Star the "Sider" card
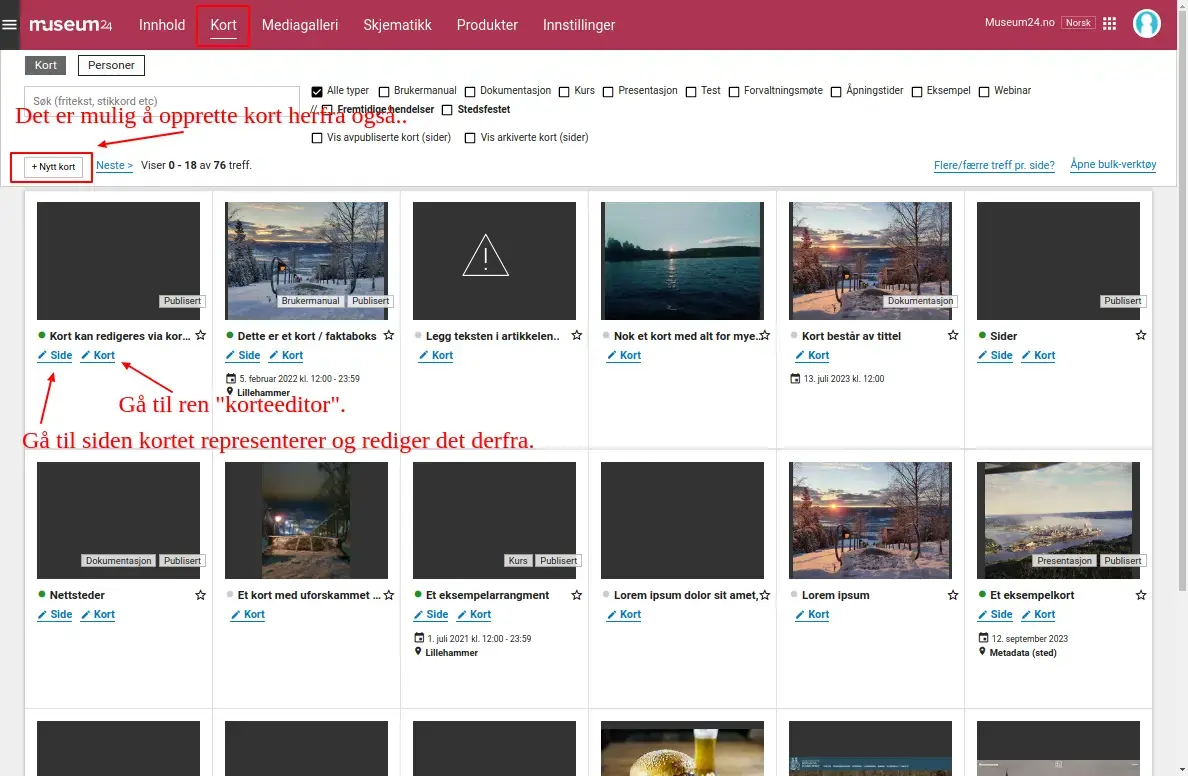Viewport: 1188px width, 776px height. [1141, 335]
